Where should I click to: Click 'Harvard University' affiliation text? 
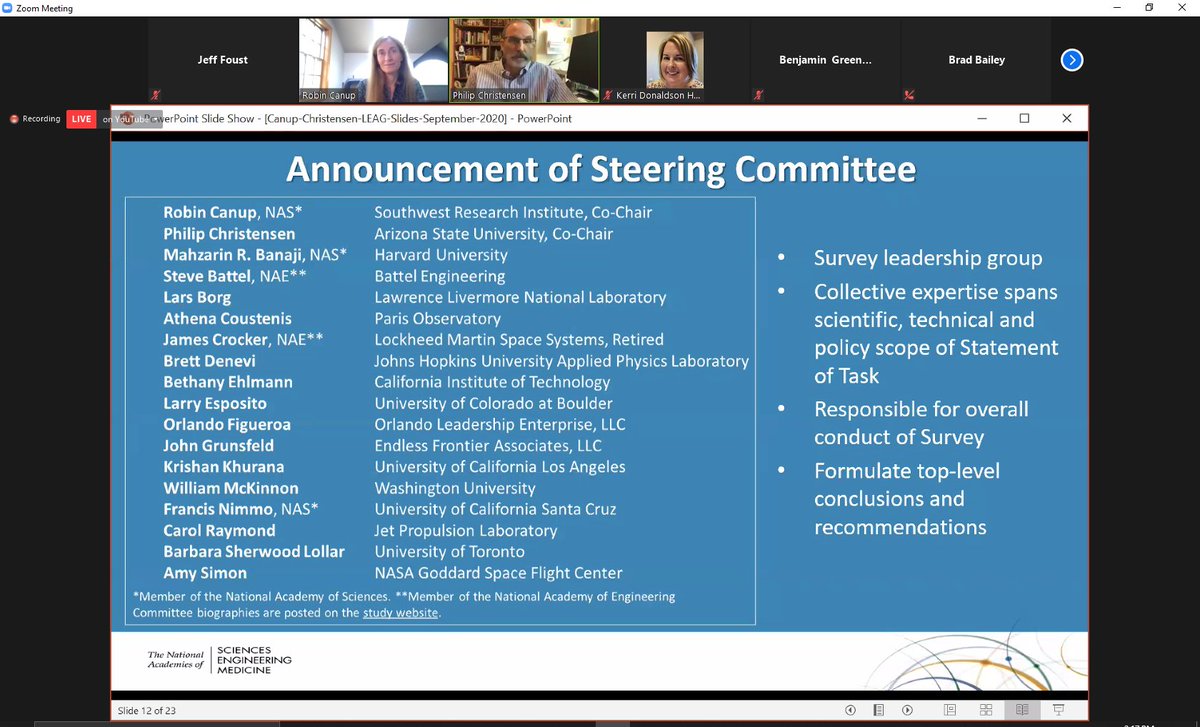tap(439, 255)
